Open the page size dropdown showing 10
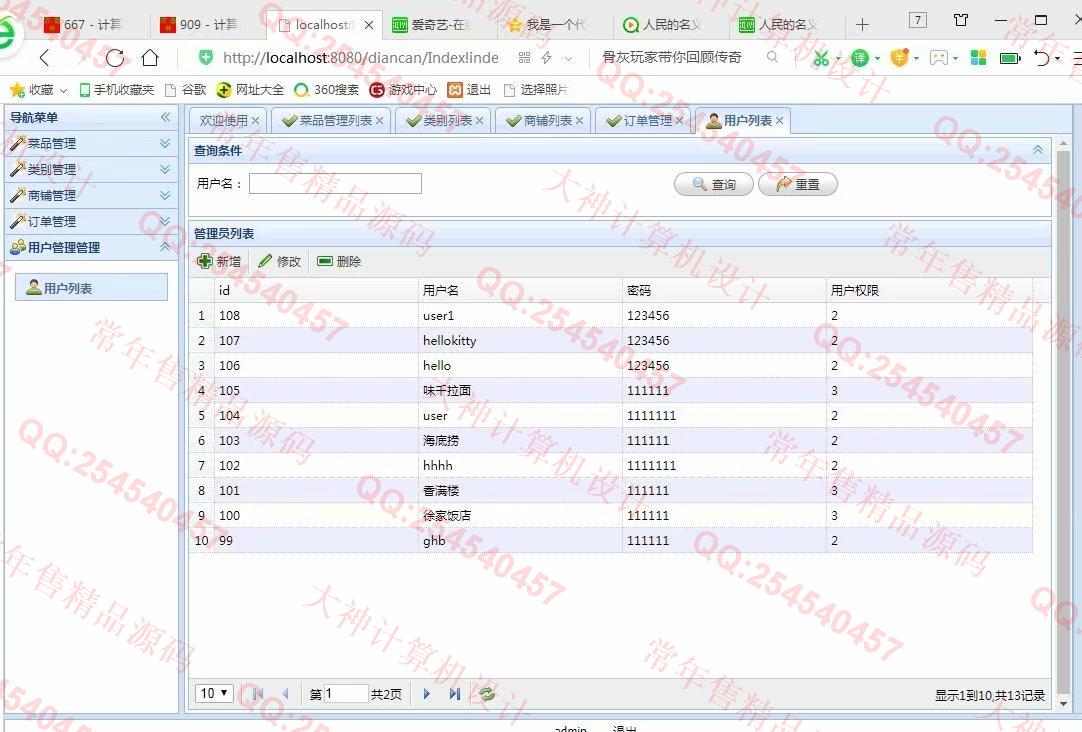 [214, 693]
